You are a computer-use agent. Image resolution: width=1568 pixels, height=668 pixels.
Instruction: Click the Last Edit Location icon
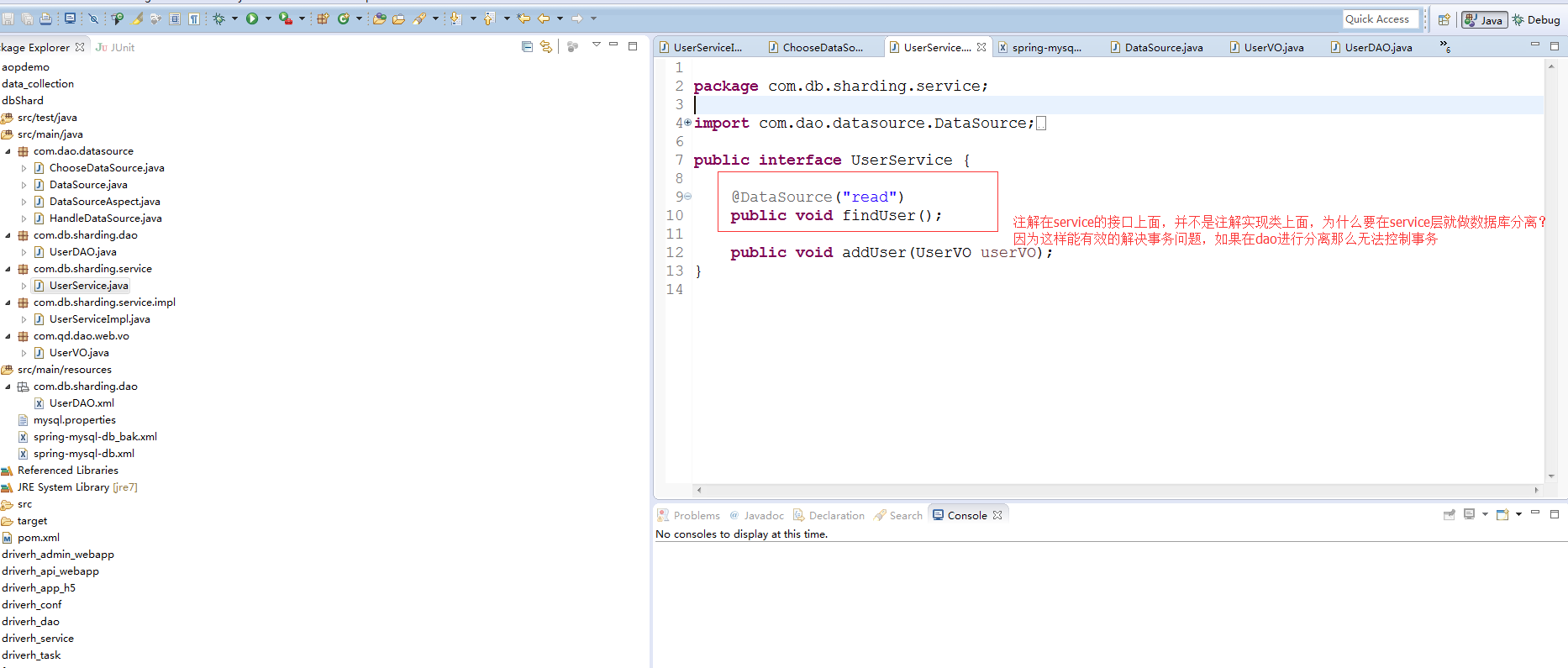pyautogui.click(x=524, y=18)
